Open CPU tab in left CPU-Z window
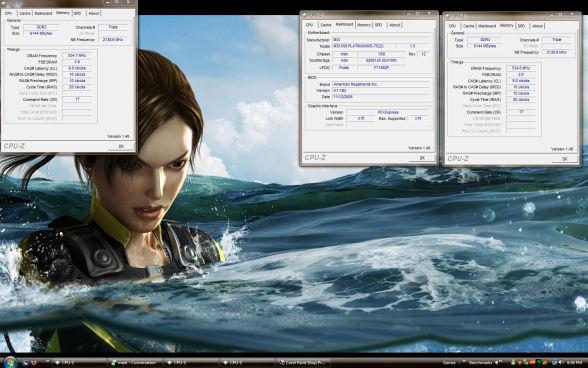 tap(8, 13)
